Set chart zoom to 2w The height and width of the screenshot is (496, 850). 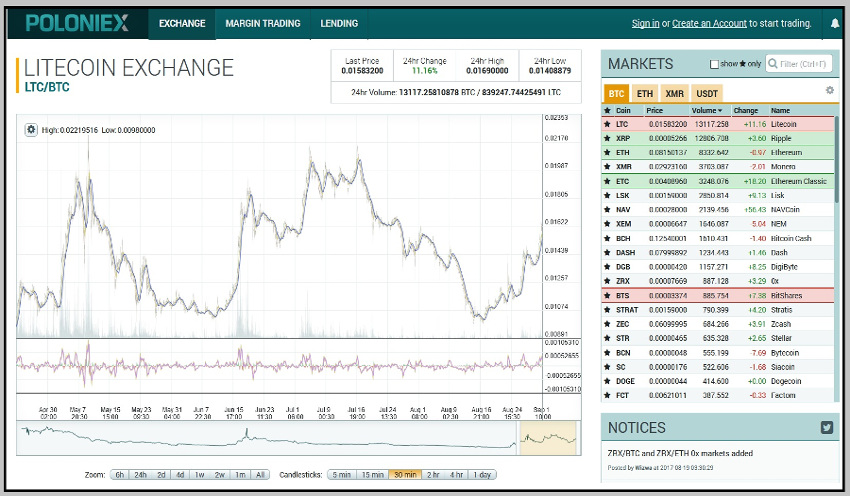[220, 474]
